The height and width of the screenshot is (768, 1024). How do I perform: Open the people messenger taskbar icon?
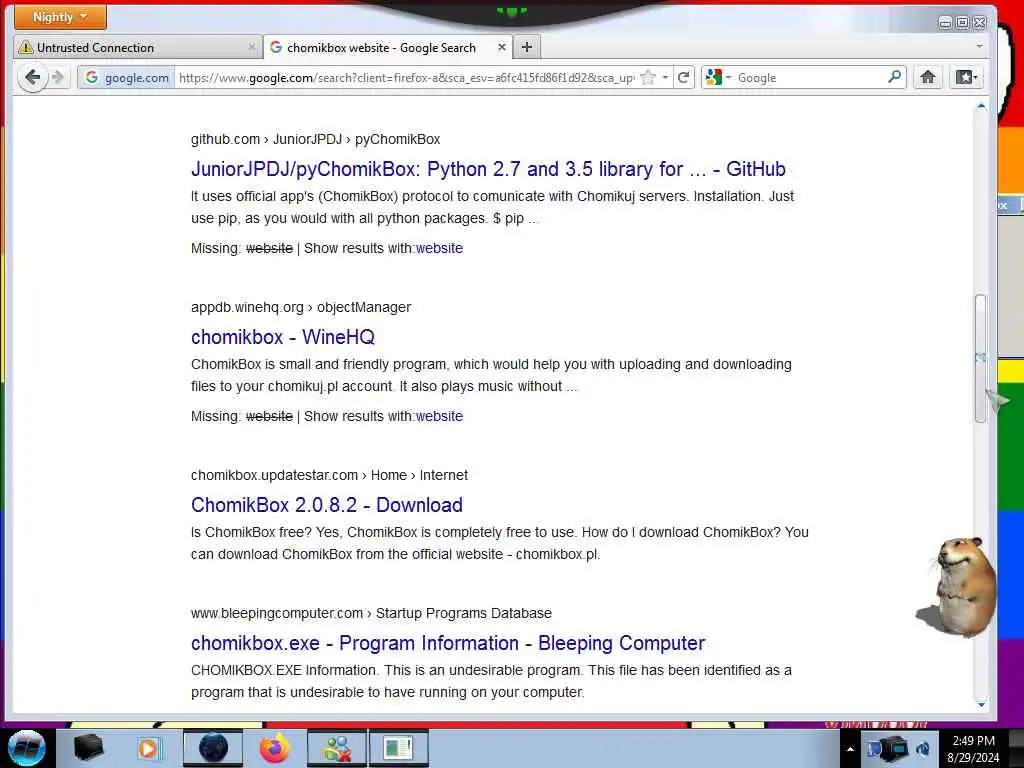pyautogui.click(x=337, y=748)
